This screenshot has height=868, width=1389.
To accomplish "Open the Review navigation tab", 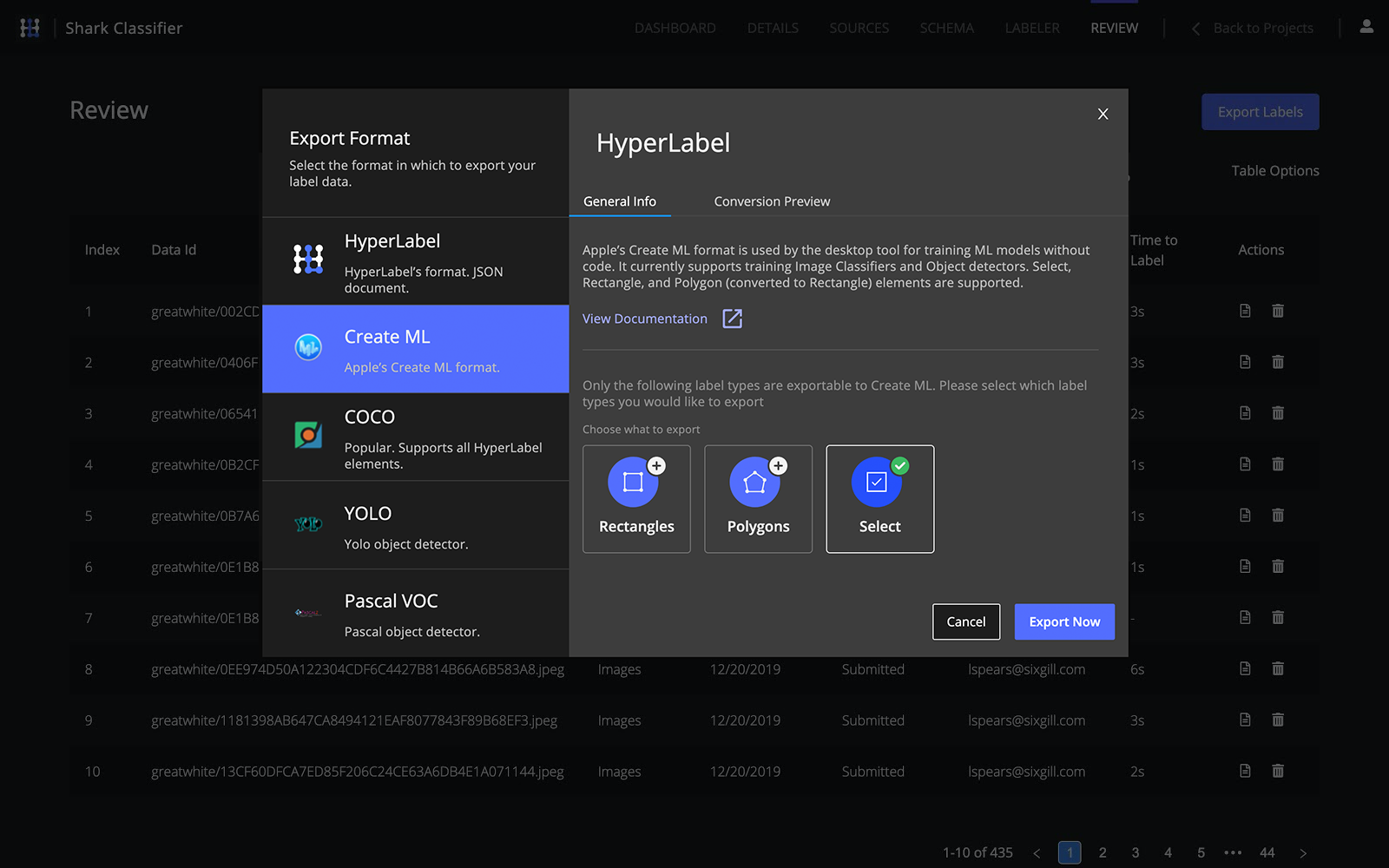I will (x=1115, y=28).
